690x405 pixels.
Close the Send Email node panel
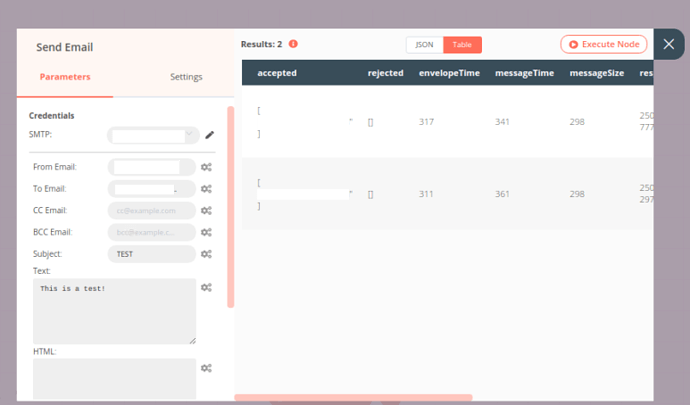(x=669, y=44)
